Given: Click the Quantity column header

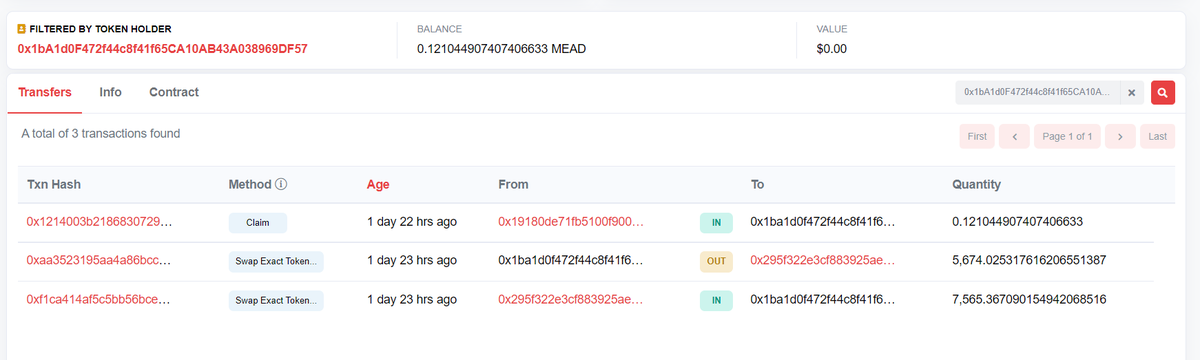Looking at the screenshot, I should [977, 185].
